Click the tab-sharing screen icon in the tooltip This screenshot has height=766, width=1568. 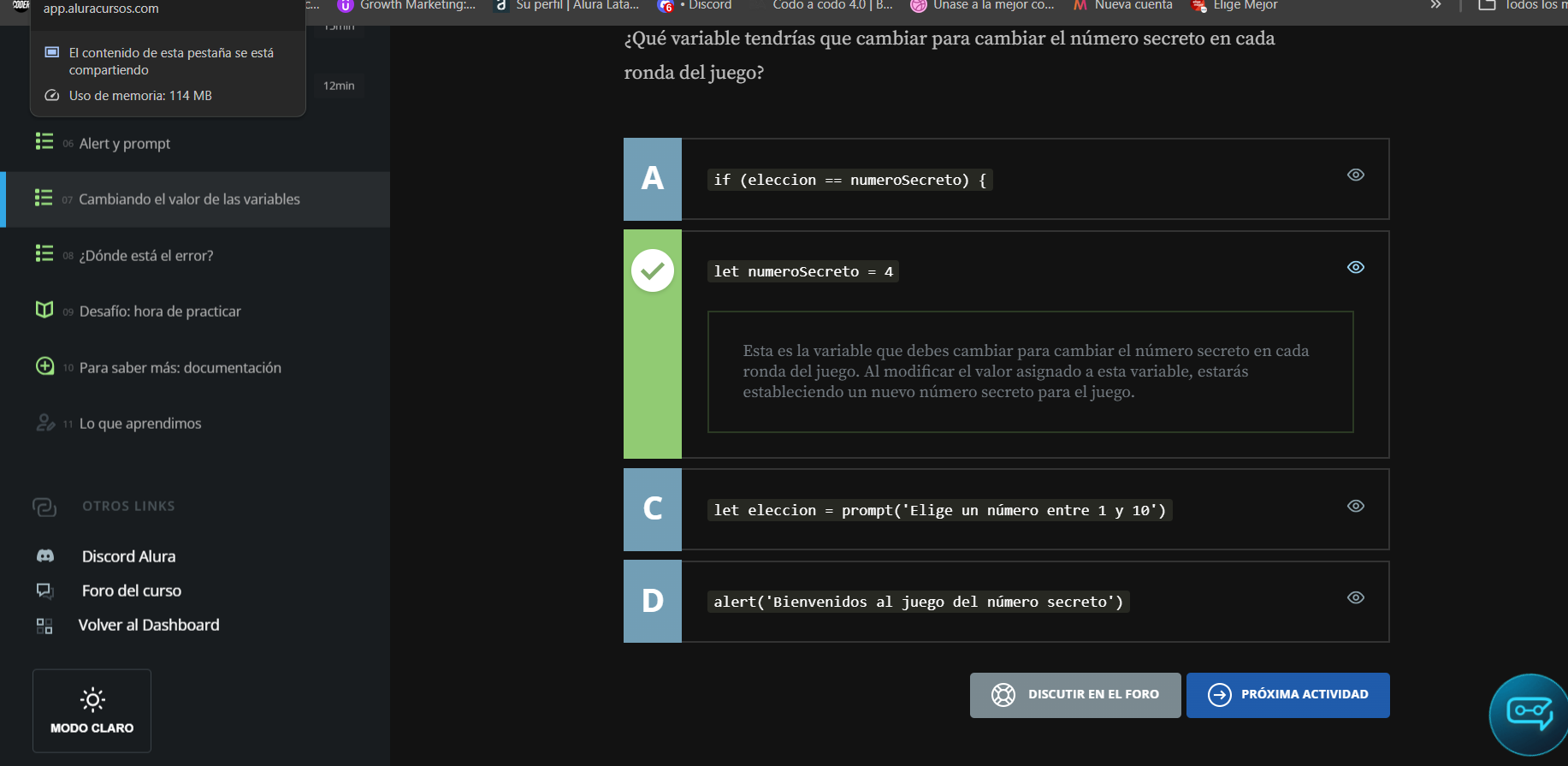pos(52,52)
